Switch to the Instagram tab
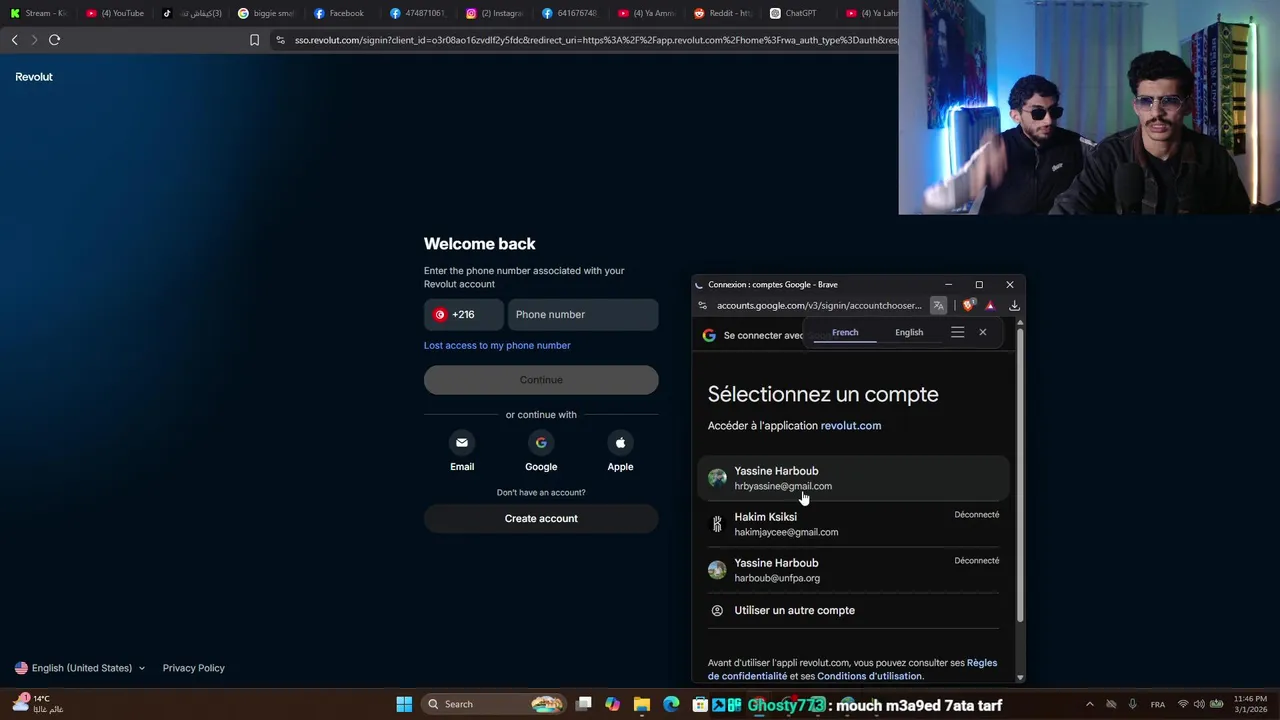This screenshot has width=1280, height=720. click(495, 13)
